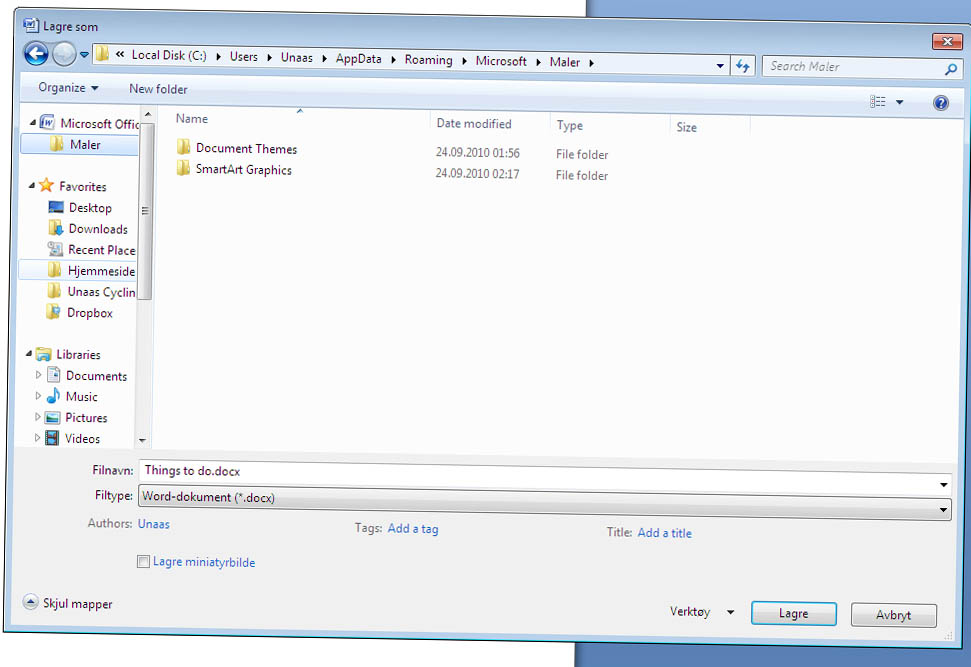Collapse the Favorites group
Viewport: 971px width, 667px height.
click(x=31, y=185)
